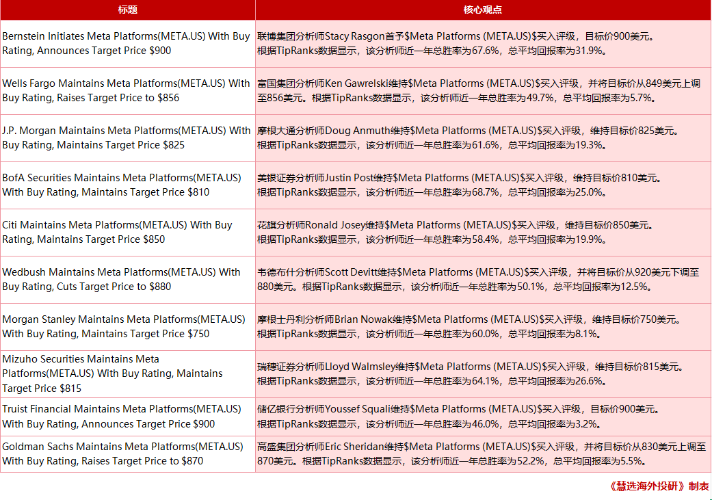Select the J.P. Morgan Maintains Meta title cell
Image resolution: width=712 pixels, height=500 pixels.
pyautogui.click(x=128, y=138)
